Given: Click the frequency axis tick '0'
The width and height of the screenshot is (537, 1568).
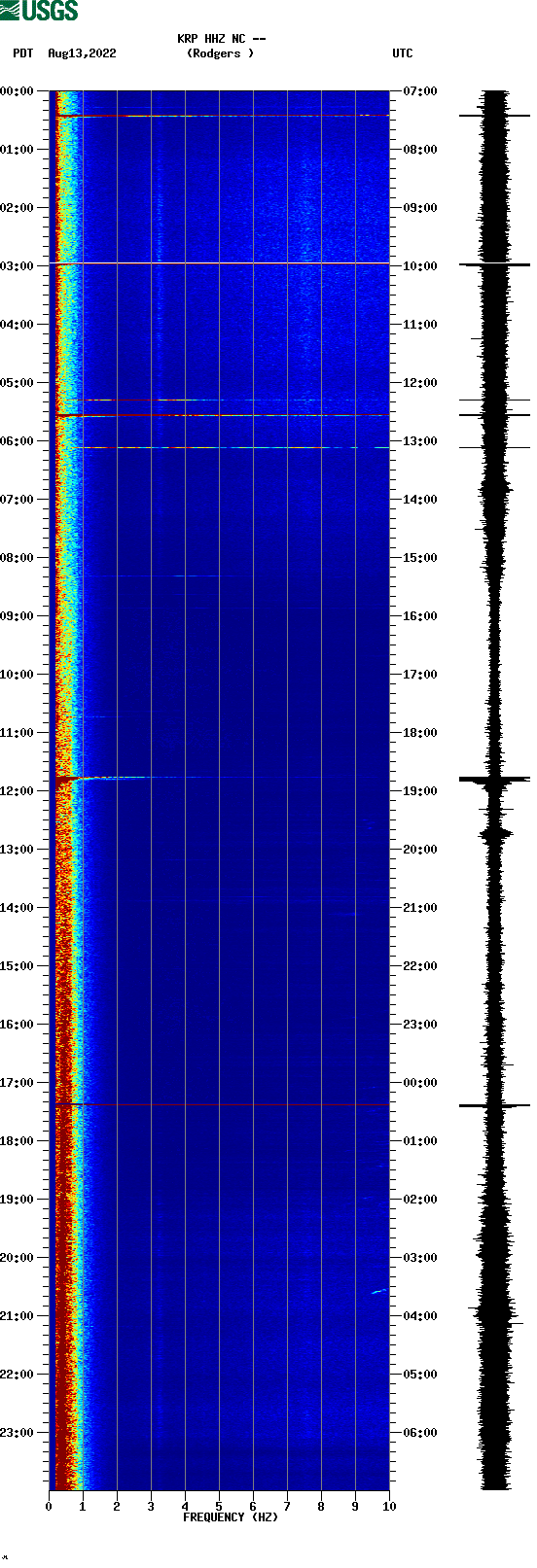Looking at the screenshot, I should tap(49, 1507).
